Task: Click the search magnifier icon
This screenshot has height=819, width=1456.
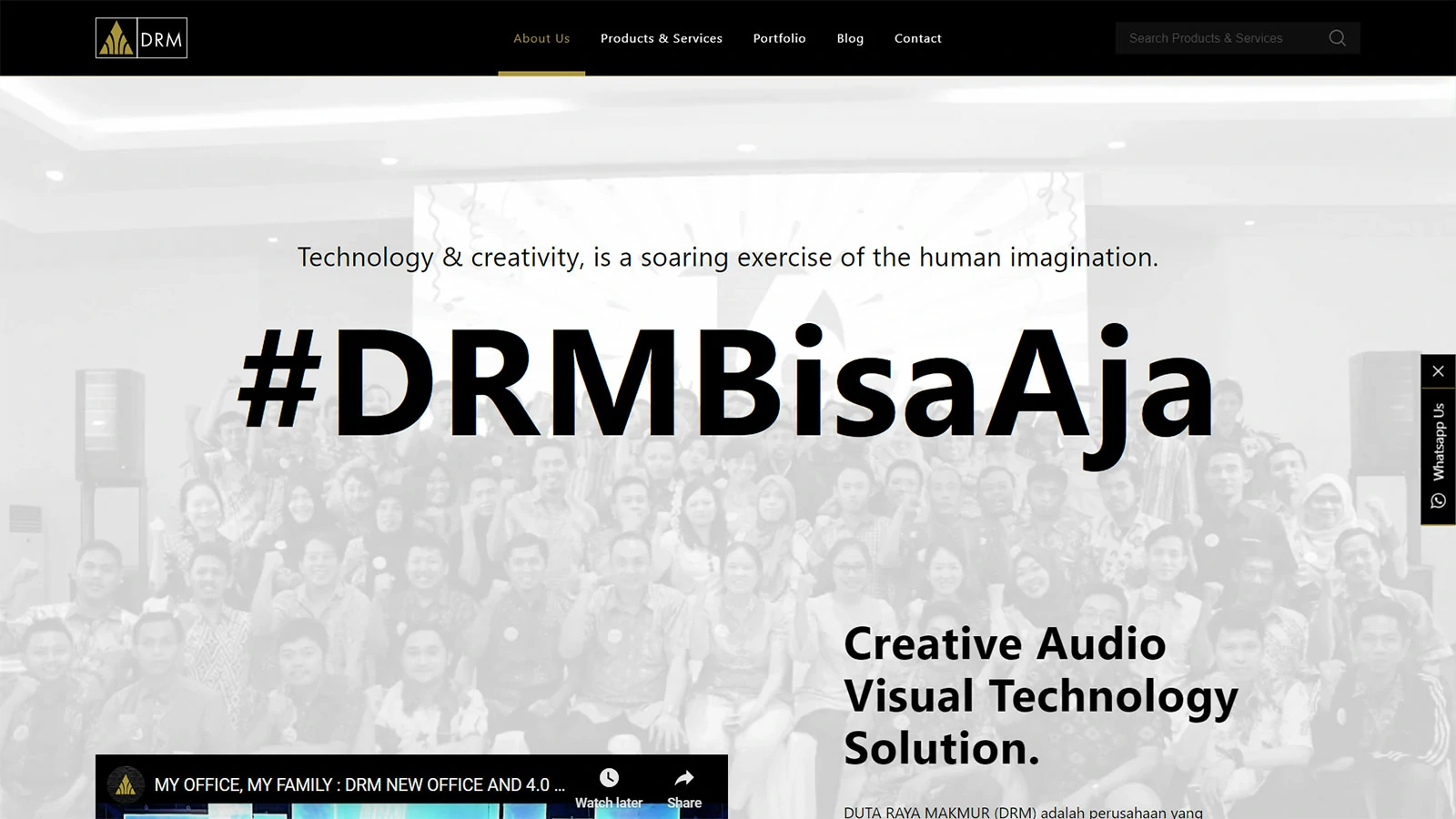Action: pyautogui.click(x=1337, y=38)
